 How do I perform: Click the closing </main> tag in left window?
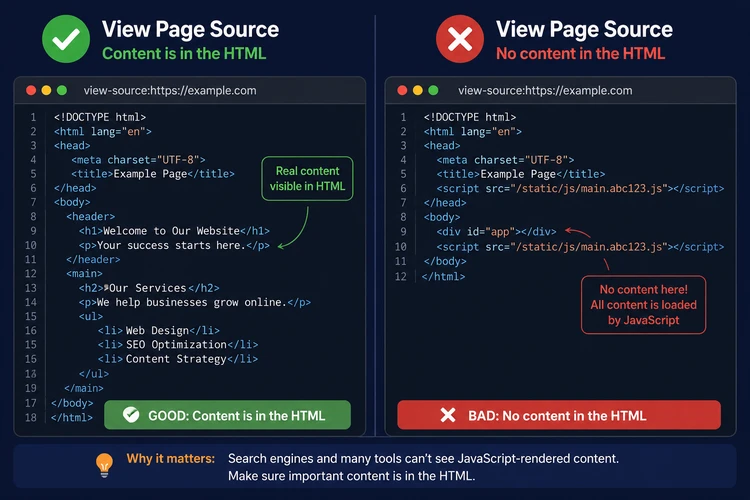[x=84, y=388]
